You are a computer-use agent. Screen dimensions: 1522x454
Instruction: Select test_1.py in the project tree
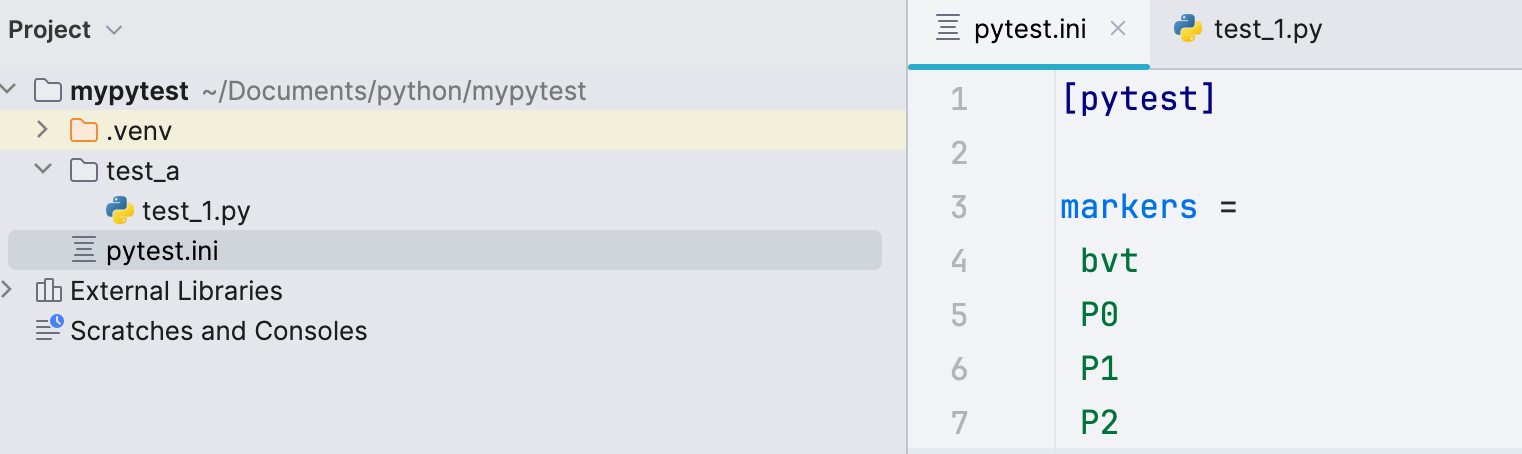click(196, 211)
